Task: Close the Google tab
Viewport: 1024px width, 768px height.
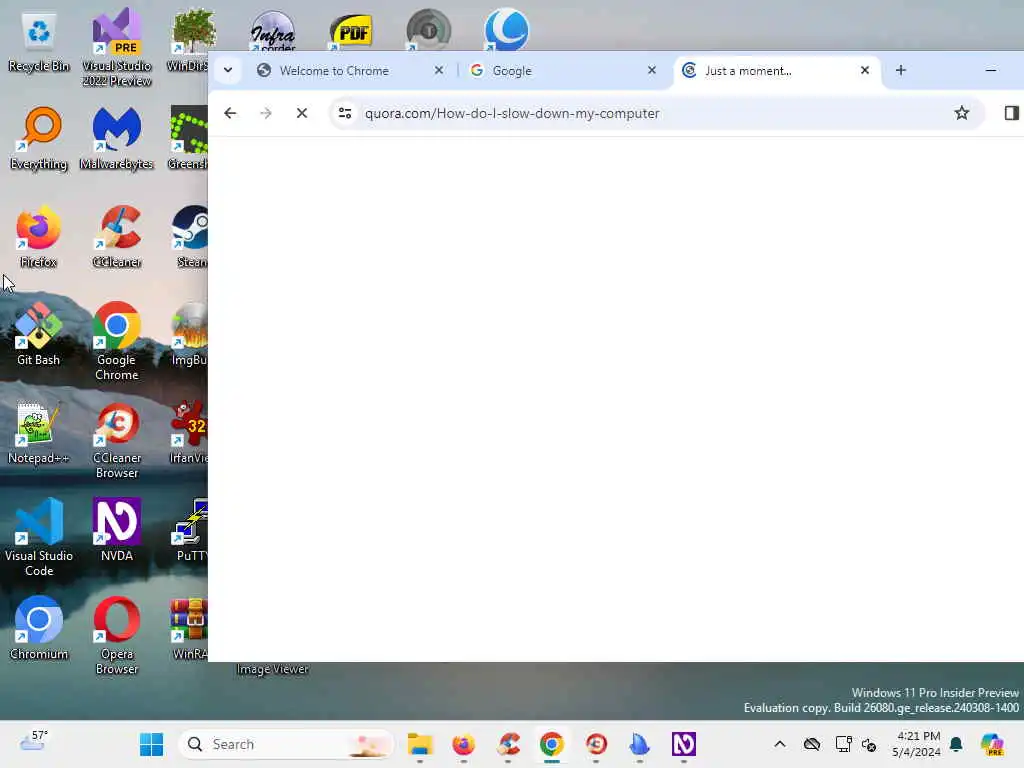Action: tap(652, 70)
